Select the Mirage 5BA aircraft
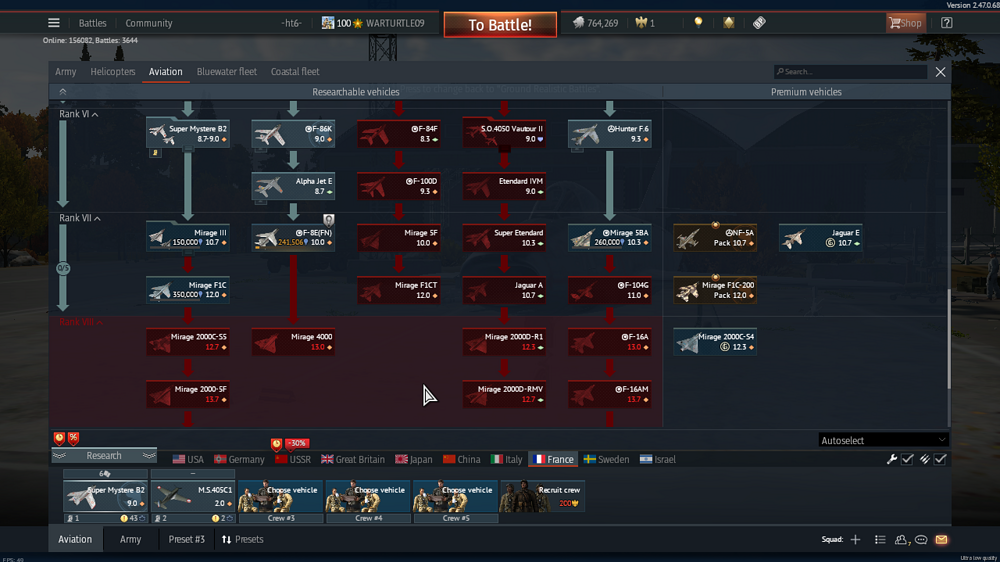Viewport: 1000px width, 562px height. (610, 237)
